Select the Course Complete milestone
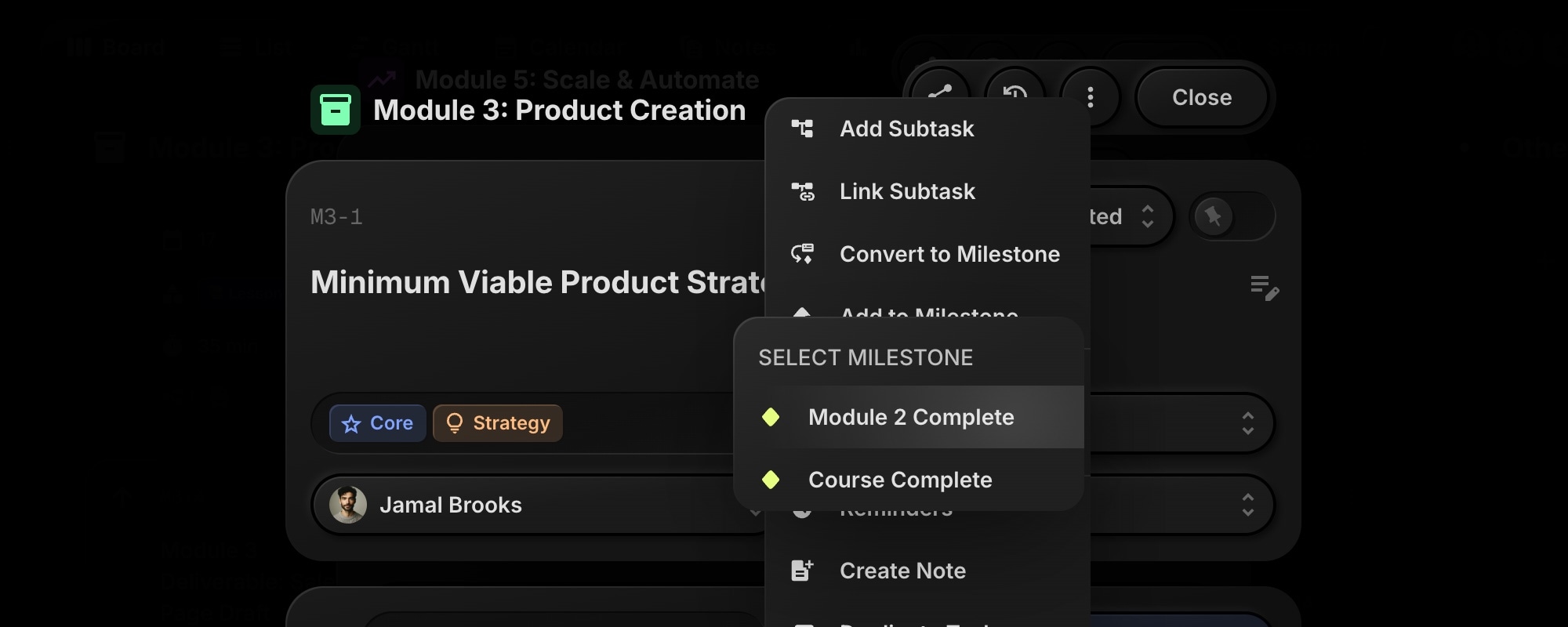This screenshot has width=1568, height=627. (909, 480)
